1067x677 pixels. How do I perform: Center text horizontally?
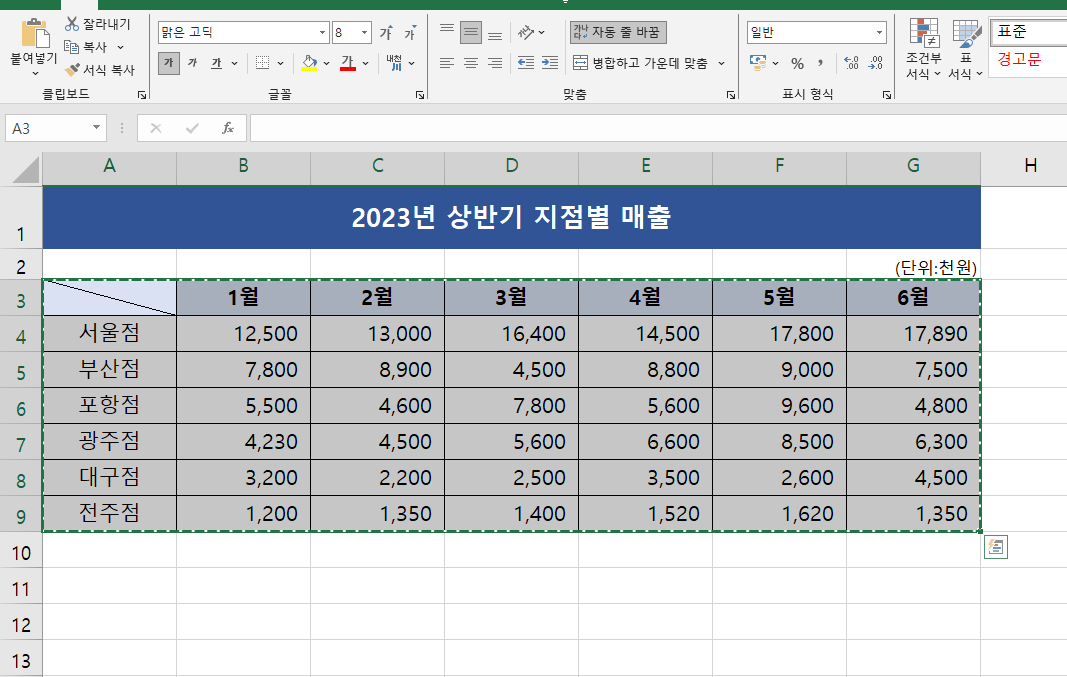point(471,63)
